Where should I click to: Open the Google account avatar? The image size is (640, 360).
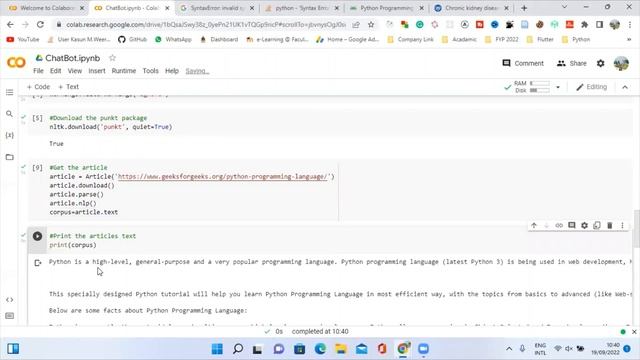[621, 63]
